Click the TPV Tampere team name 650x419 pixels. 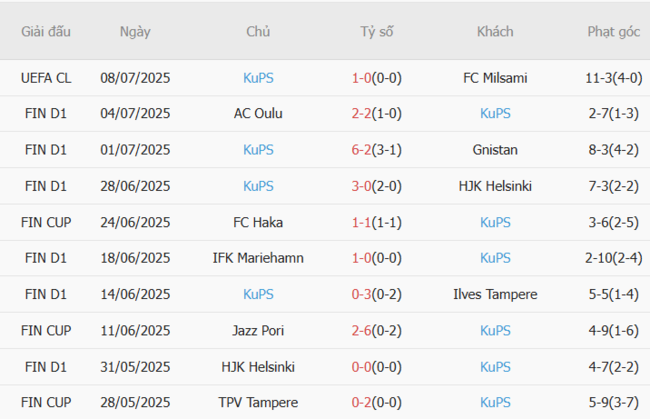258,402
